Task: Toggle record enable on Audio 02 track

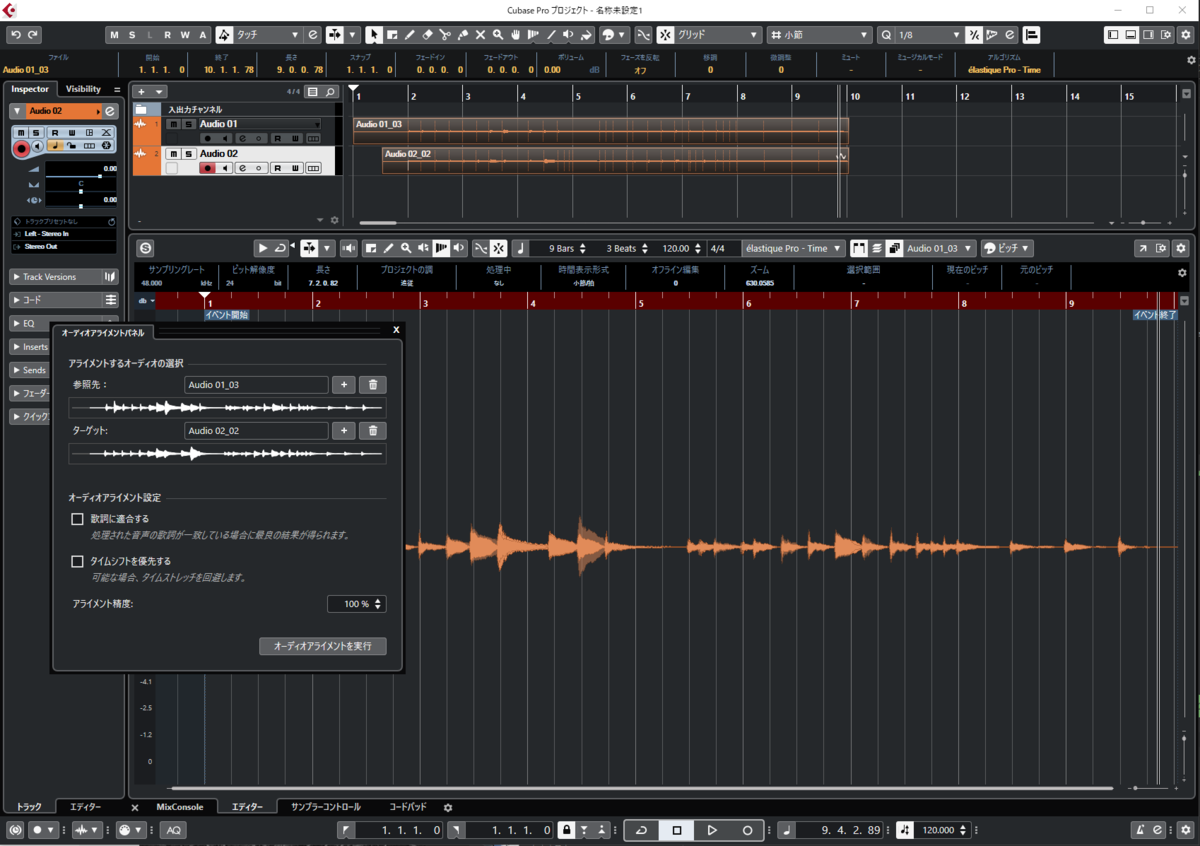Action: click(x=208, y=168)
